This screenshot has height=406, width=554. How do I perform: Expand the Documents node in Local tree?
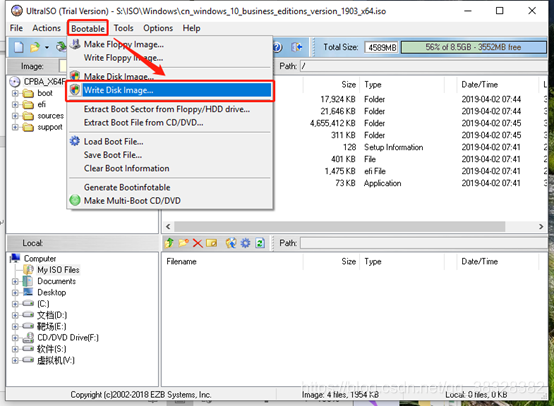(x=15, y=282)
